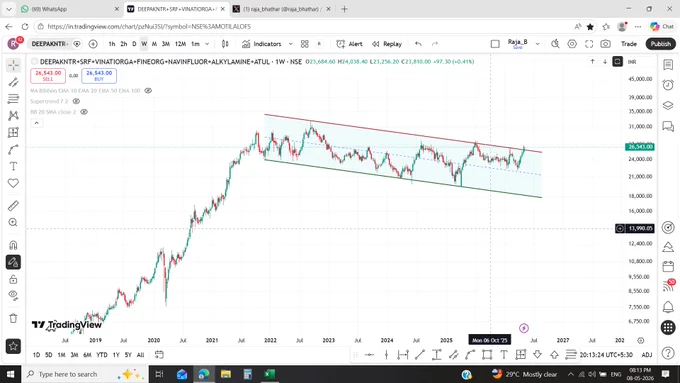The width and height of the screenshot is (680, 383).
Task: Create an Alert
Action: point(349,44)
